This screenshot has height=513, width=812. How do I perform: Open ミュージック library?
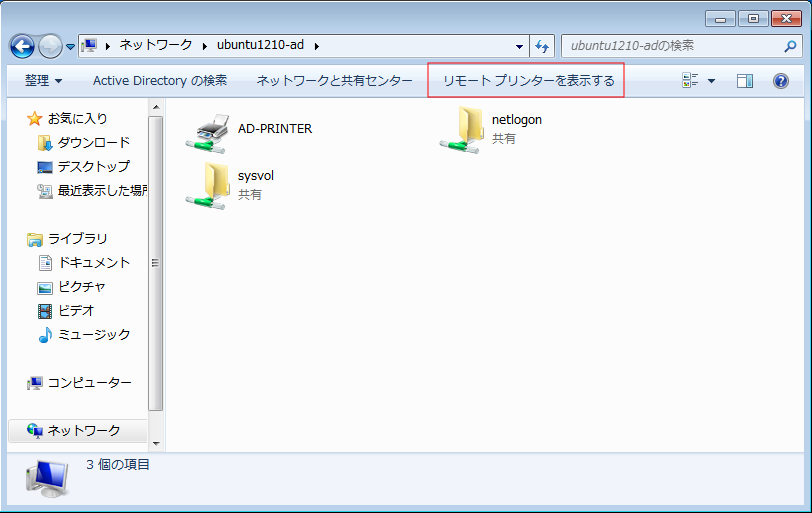click(94, 334)
